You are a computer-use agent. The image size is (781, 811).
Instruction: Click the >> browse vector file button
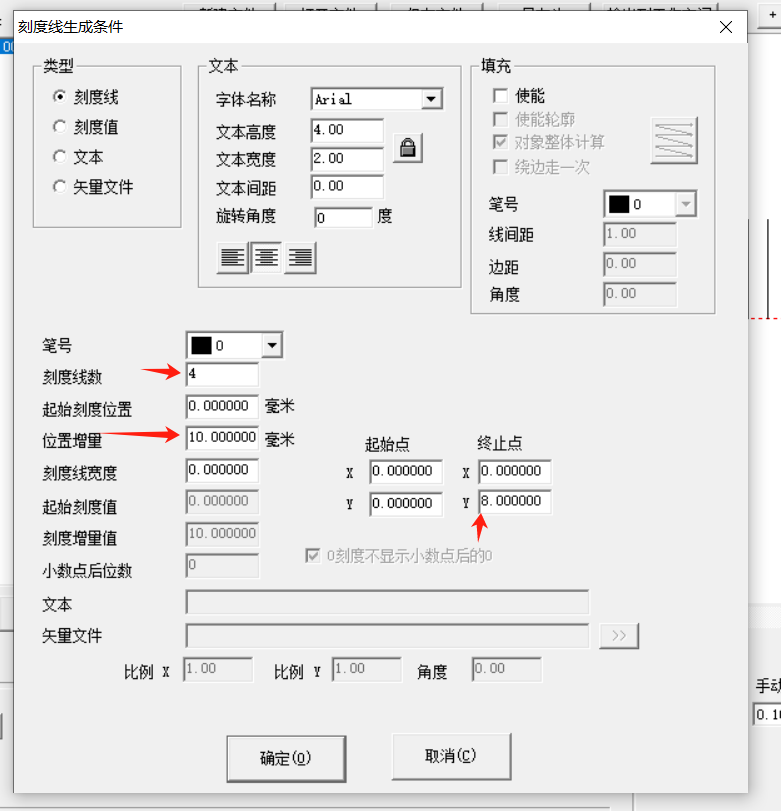click(x=619, y=636)
